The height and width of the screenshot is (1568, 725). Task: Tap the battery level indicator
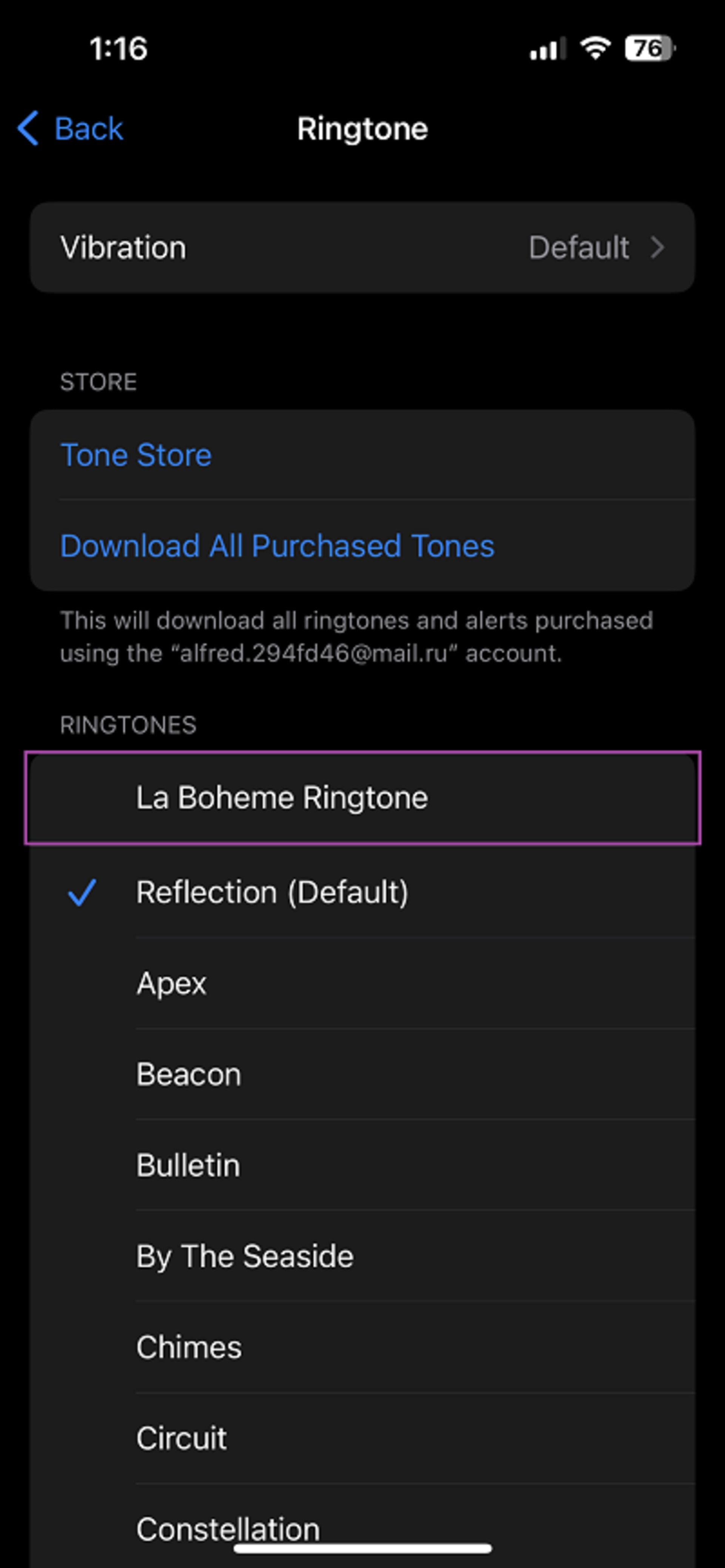pos(649,48)
